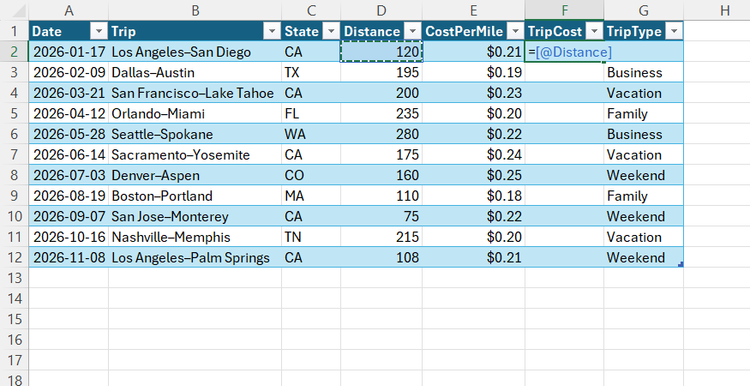Viewport: 750px width, 386px height.
Task: Click the San Francisco–Lake Tahoe cell
Action: (195, 93)
